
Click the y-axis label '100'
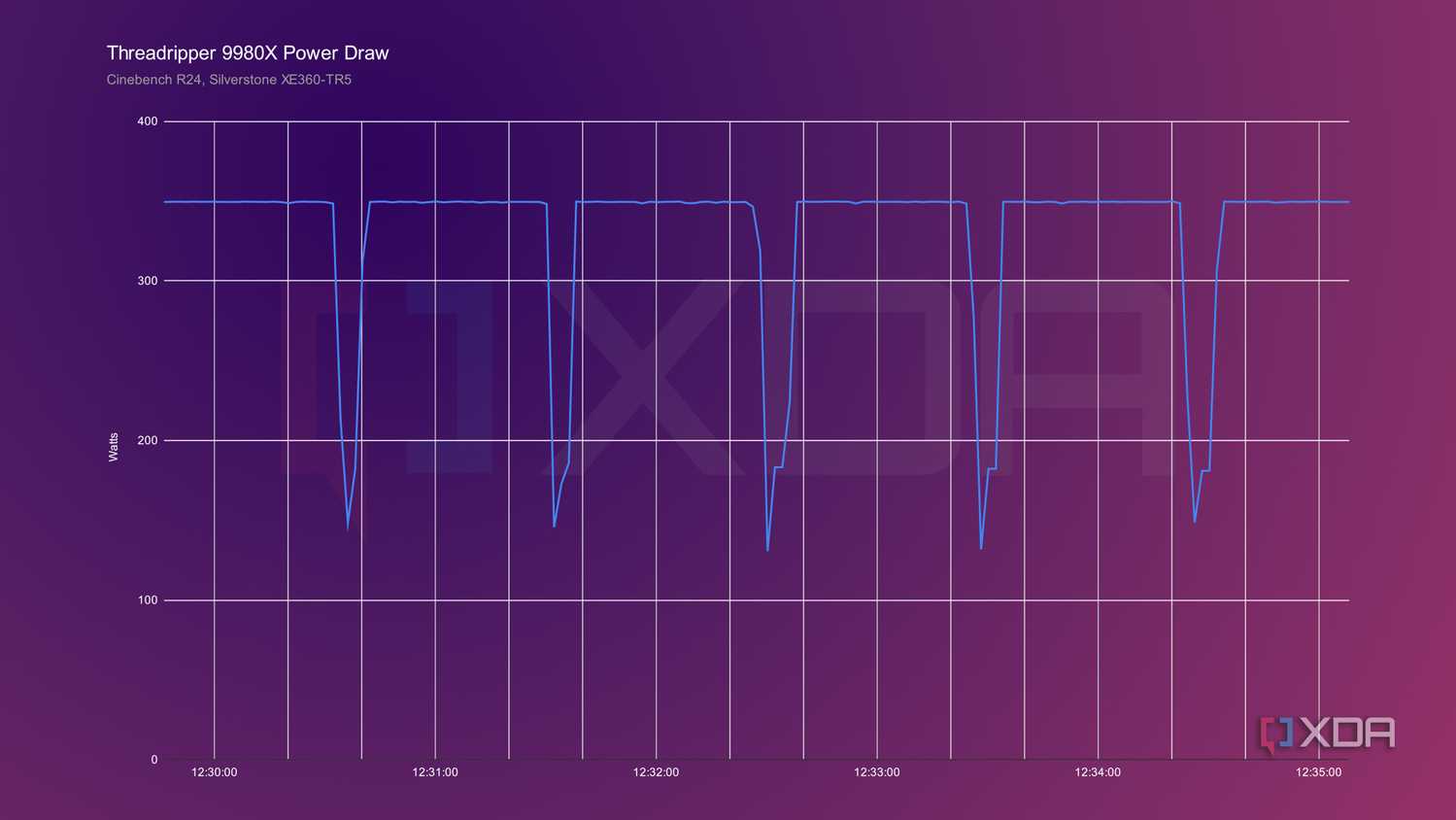147,599
